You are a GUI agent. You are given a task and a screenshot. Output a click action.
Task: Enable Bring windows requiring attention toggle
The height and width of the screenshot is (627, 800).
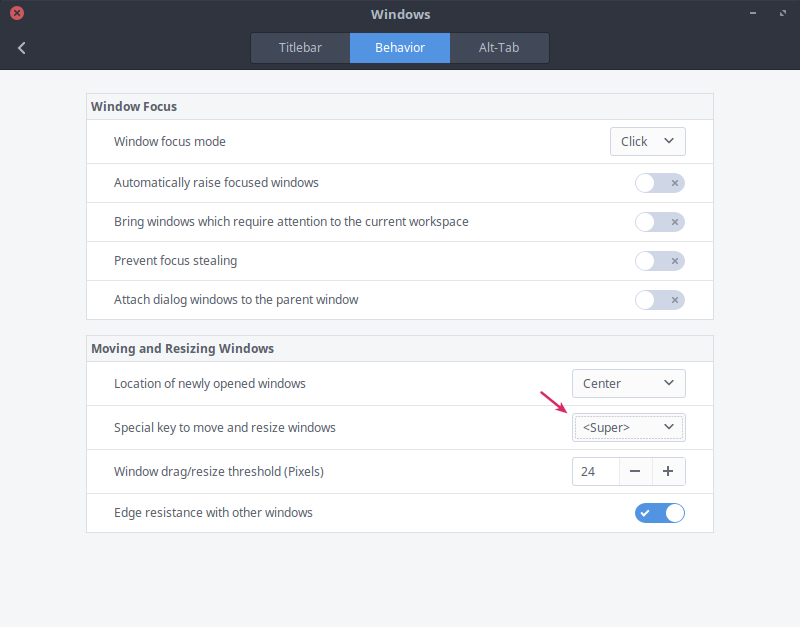tap(660, 221)
